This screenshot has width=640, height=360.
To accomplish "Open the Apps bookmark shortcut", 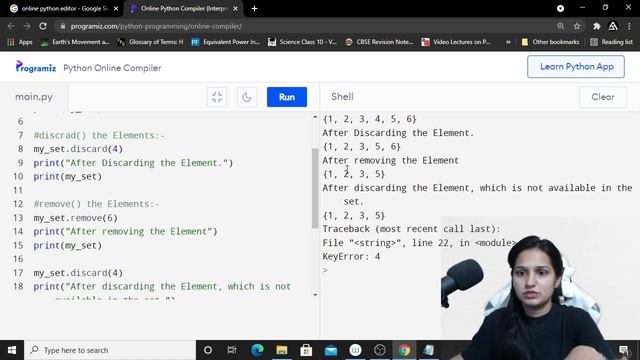I will 20,42.
